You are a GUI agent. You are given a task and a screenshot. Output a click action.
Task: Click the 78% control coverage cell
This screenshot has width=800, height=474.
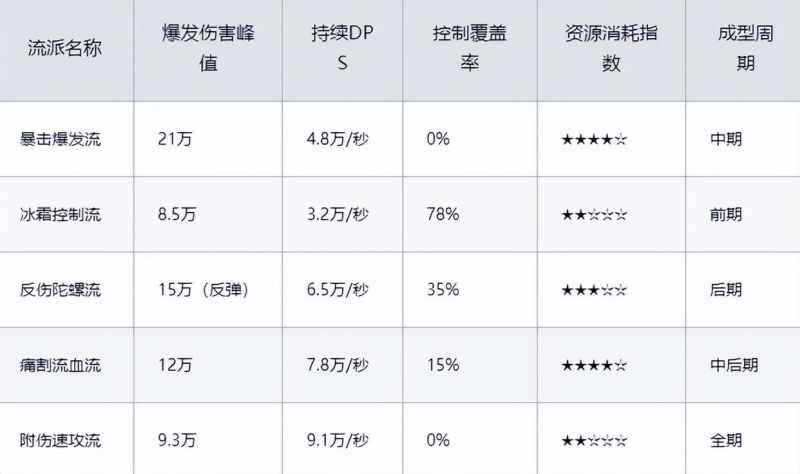pos(442,215)
